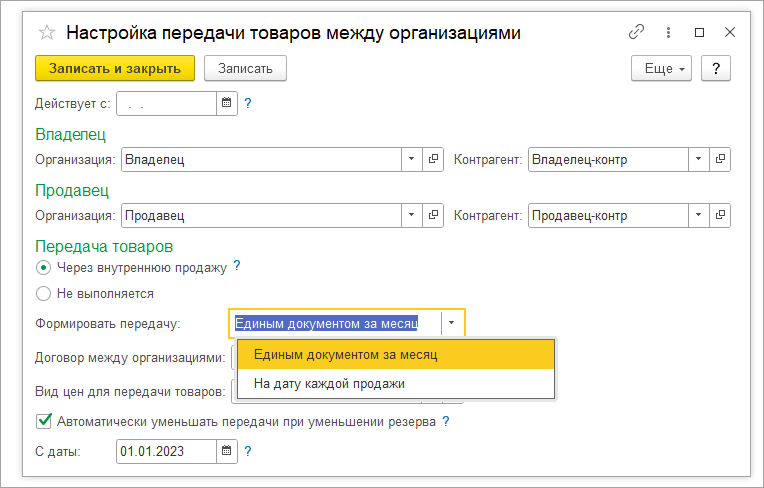Open calendar for 'С даты' field
Screen dimensions: 764x488
click(226, 451)
